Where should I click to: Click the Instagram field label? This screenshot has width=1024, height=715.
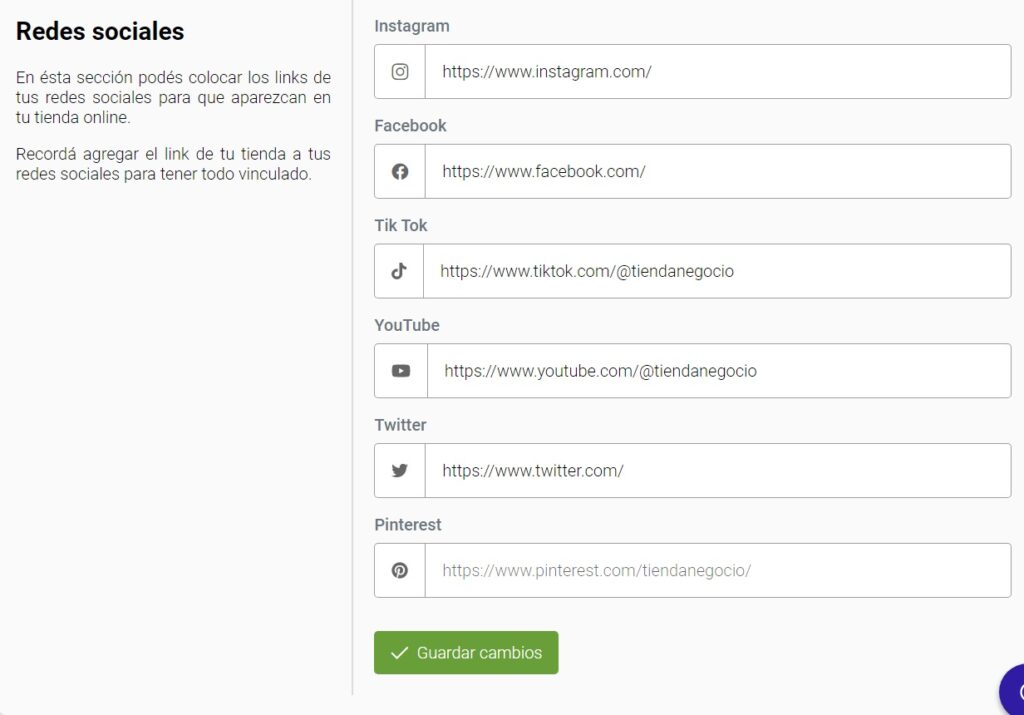[411, 26]
